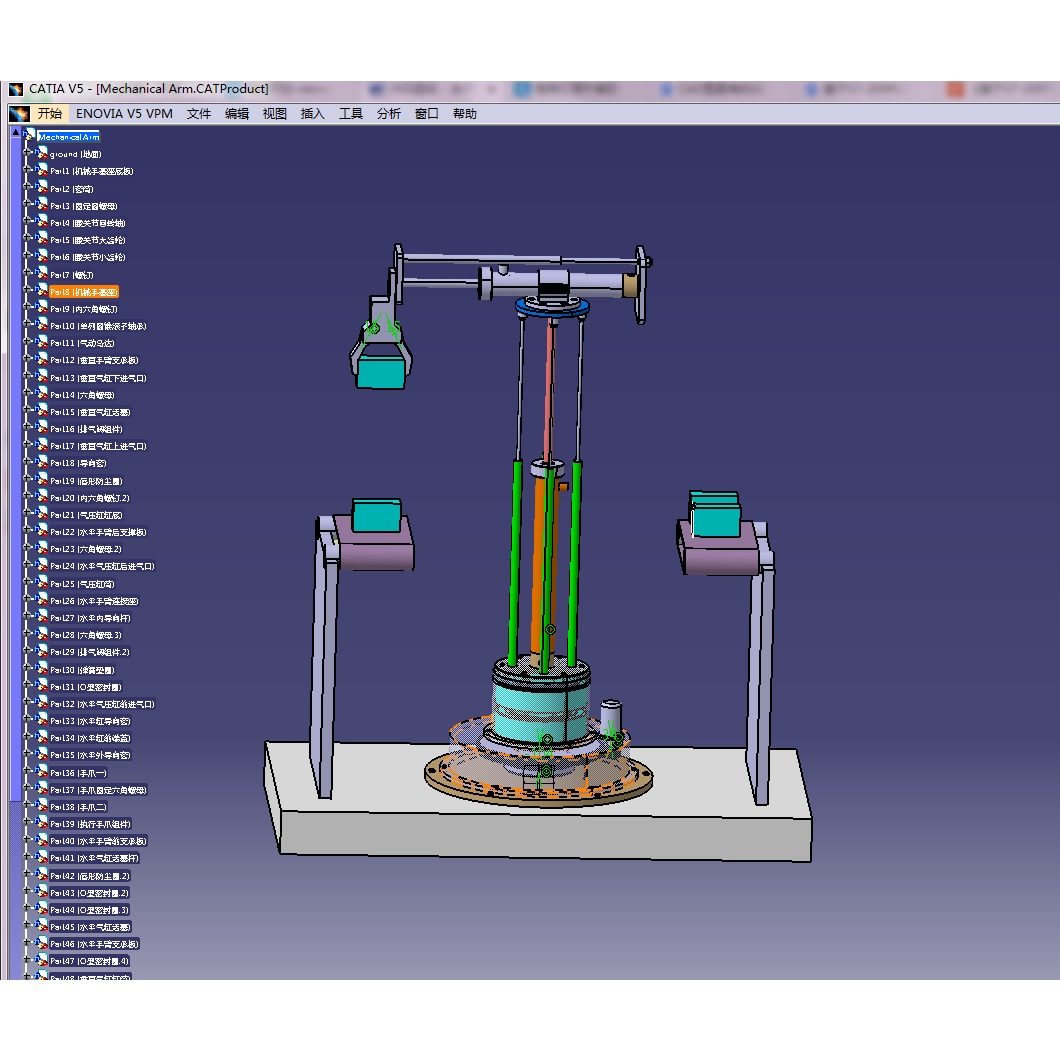Expand the Part19 tree node
This screenshot has width=1060, height=1060.
(x=28, y=479)
